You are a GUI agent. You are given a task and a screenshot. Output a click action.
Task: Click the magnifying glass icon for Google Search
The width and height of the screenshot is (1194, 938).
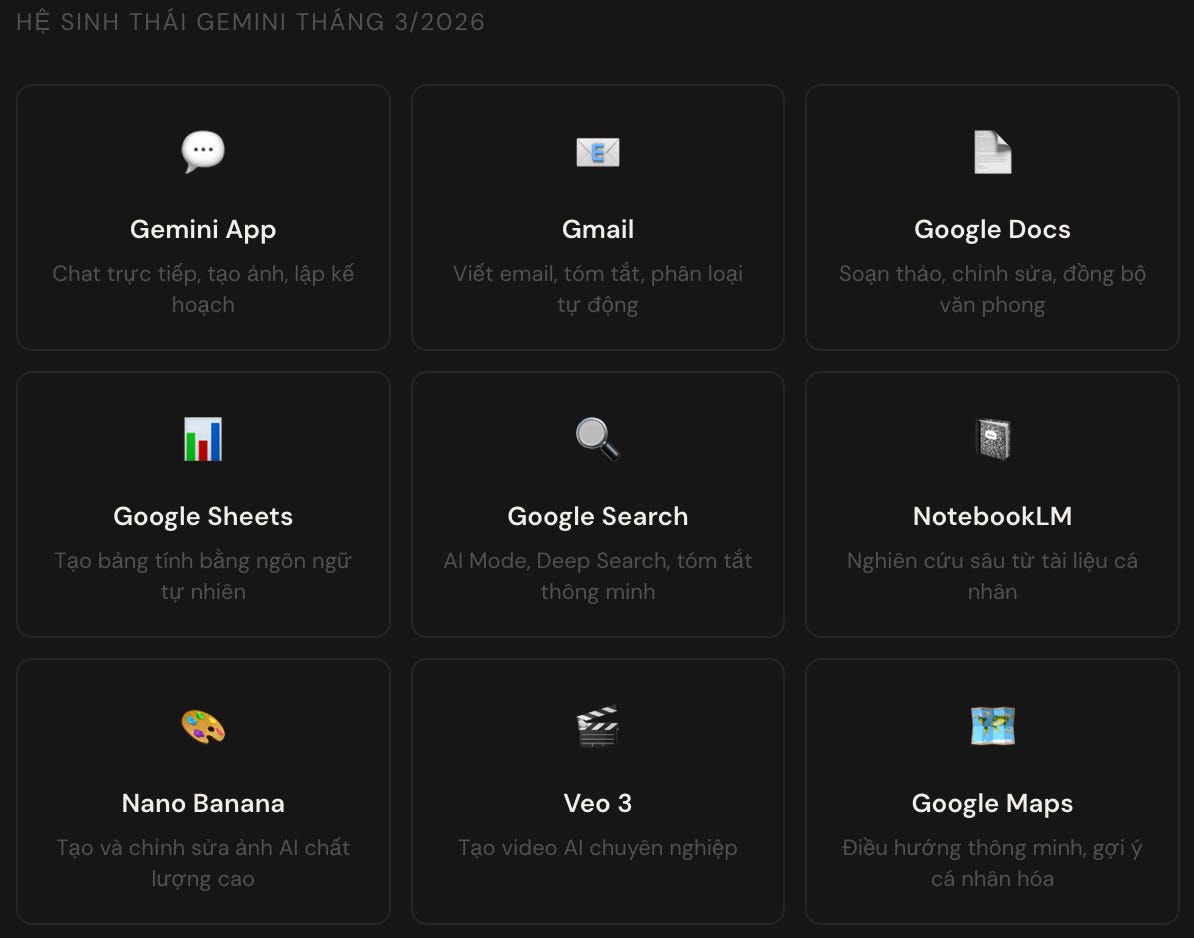tap(598, 439)
